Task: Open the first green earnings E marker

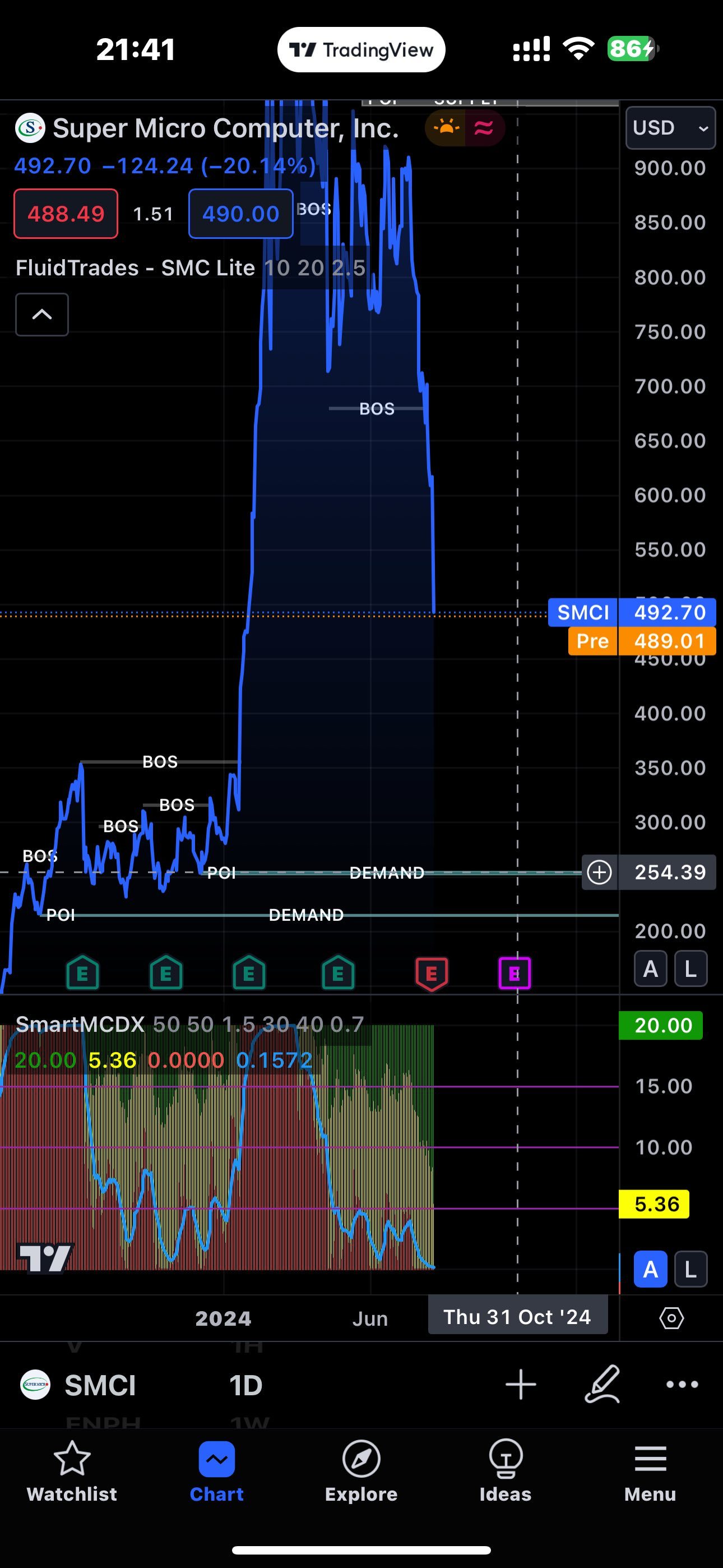Action: tap(83, 974)
